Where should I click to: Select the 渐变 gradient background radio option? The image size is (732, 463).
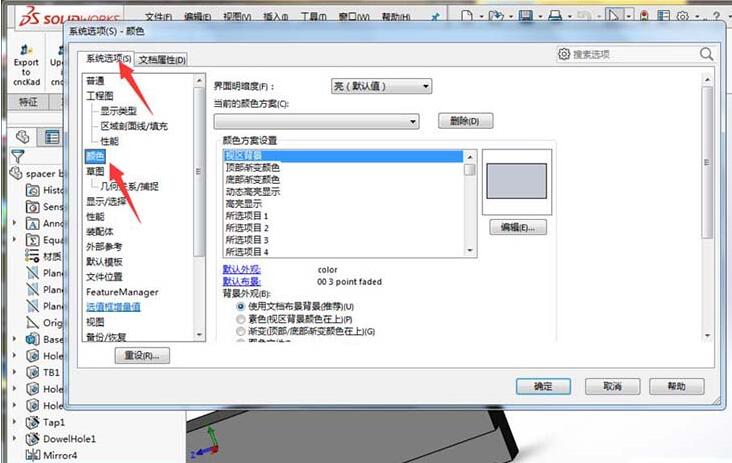coord(240,331)
